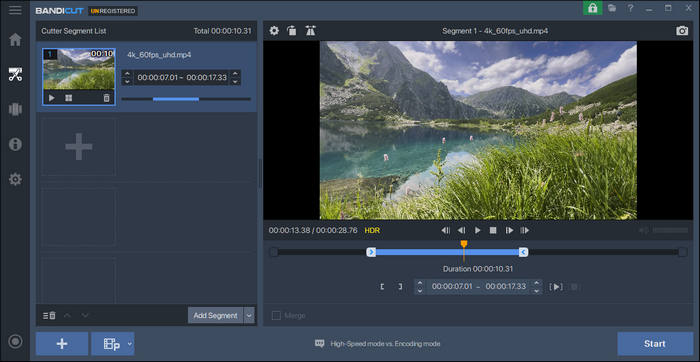This screenshot has height=362, width=700.
Task: Decrease end time in segment list
Action: [x=235, y=81]
